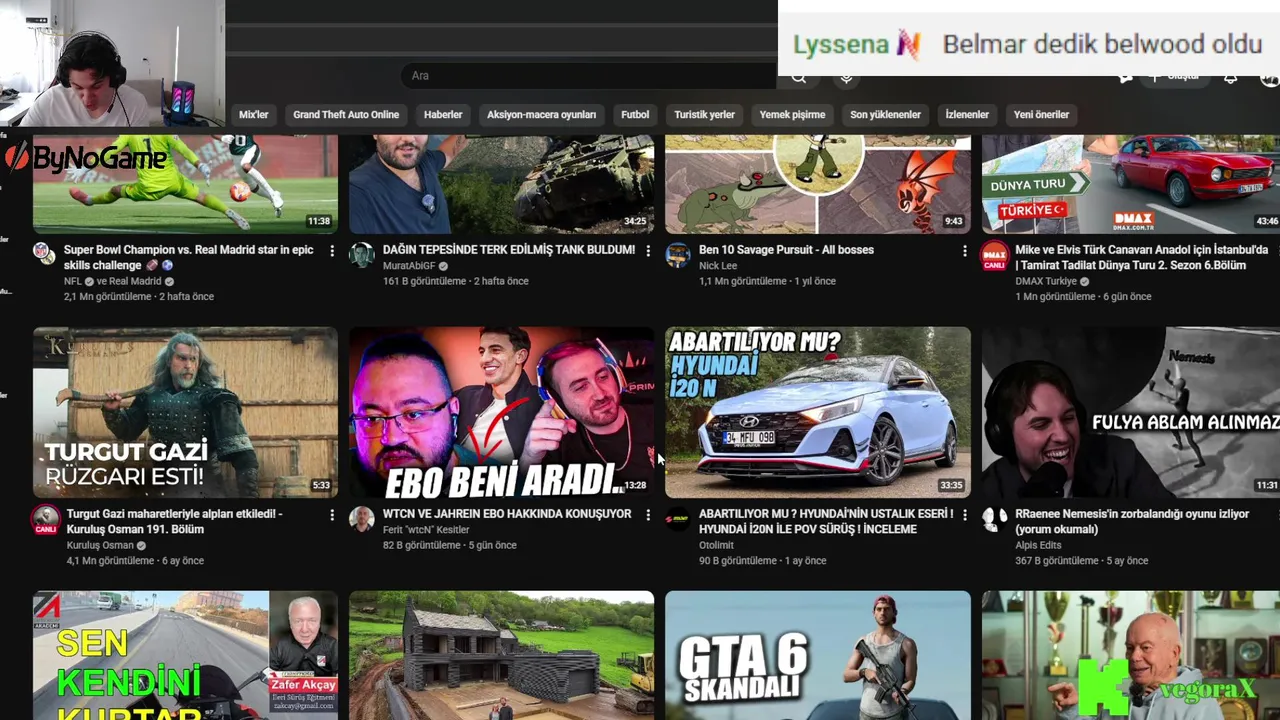Click the Alpis Edits channel avatar
Screen dimensions: 1280x720
(x=994, y=518)
